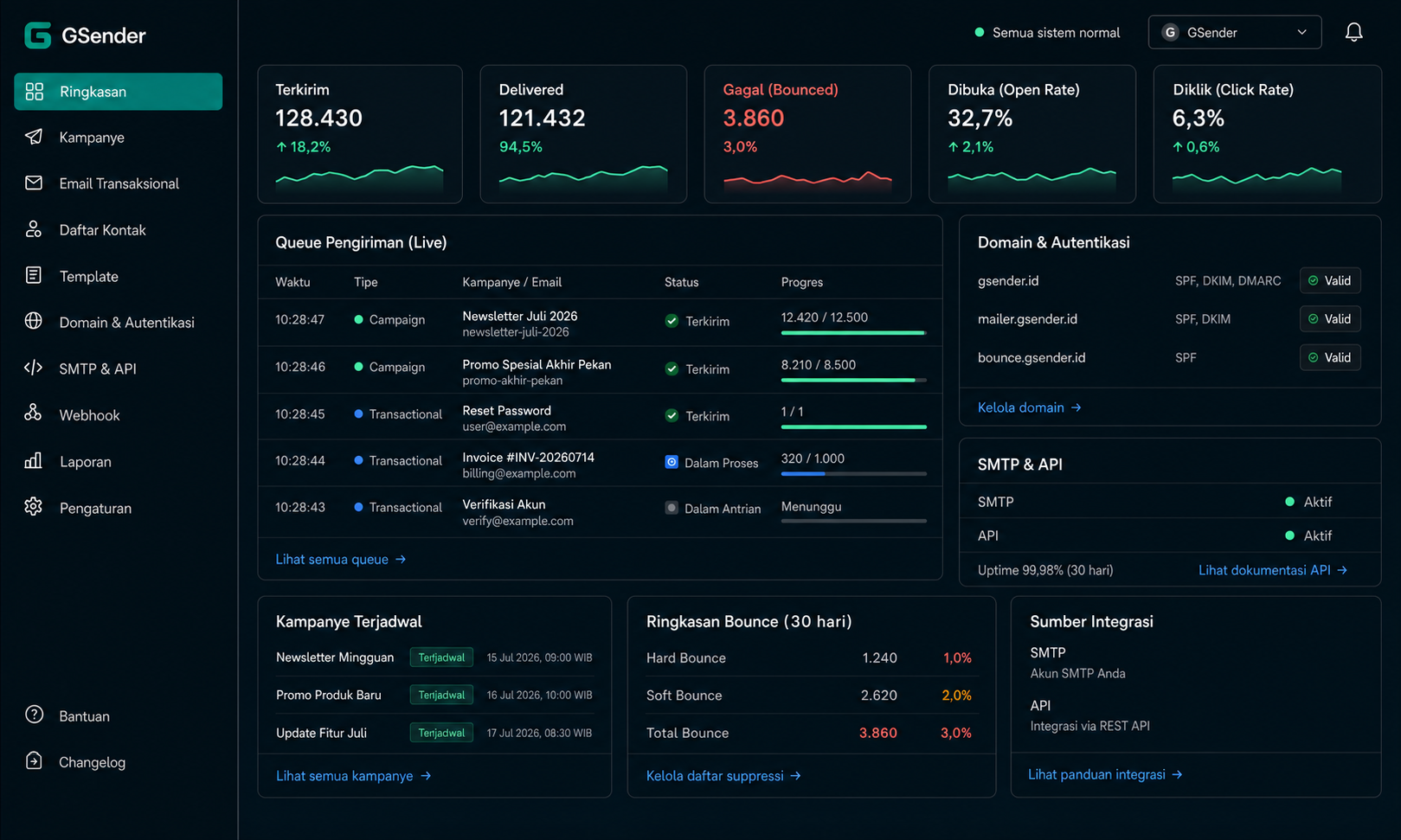Click the GSender logo icon

coord(37,35)
